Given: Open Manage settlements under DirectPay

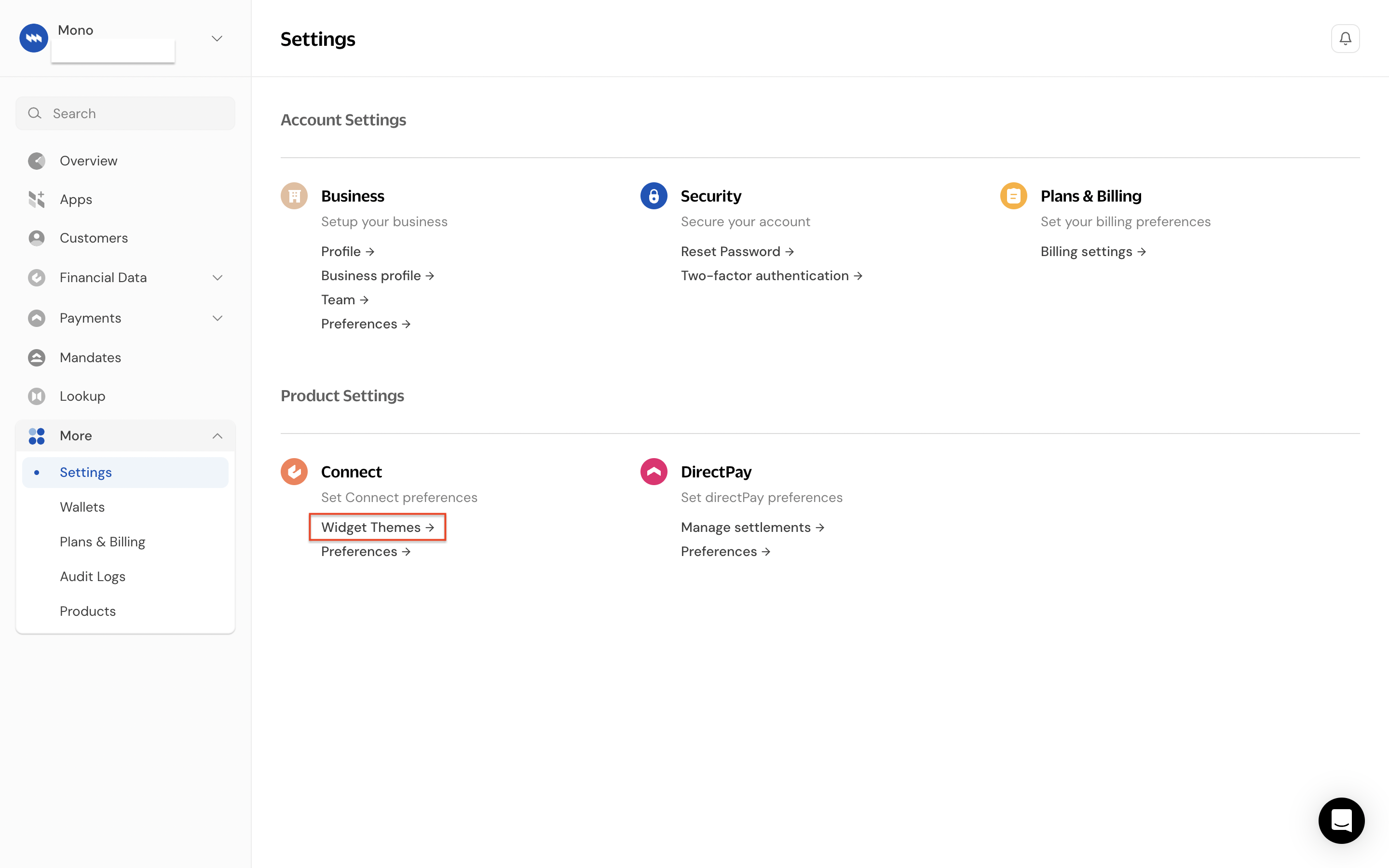Looking at the screenshot, I should coord(752,527).
